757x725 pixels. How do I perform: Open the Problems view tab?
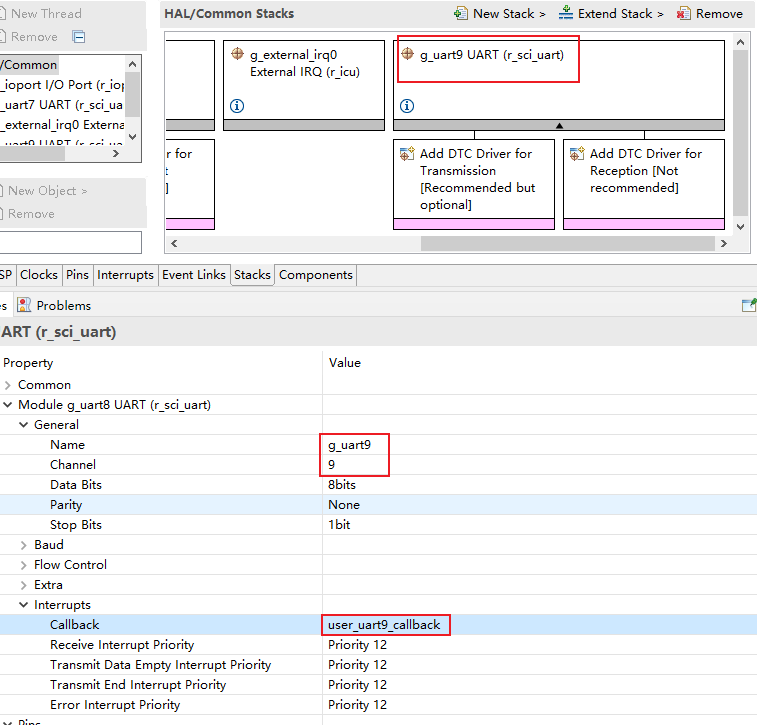63,305
